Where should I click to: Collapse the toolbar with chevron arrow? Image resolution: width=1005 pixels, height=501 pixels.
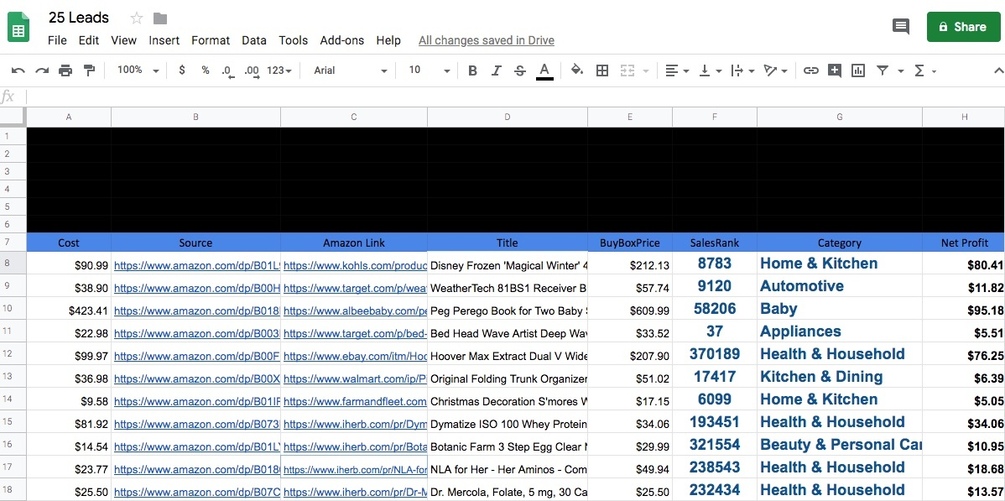point(998,70)
